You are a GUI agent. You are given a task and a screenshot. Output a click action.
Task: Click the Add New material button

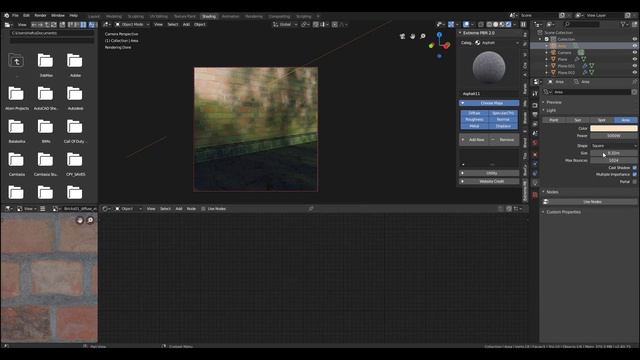click(x=474, y=140)
